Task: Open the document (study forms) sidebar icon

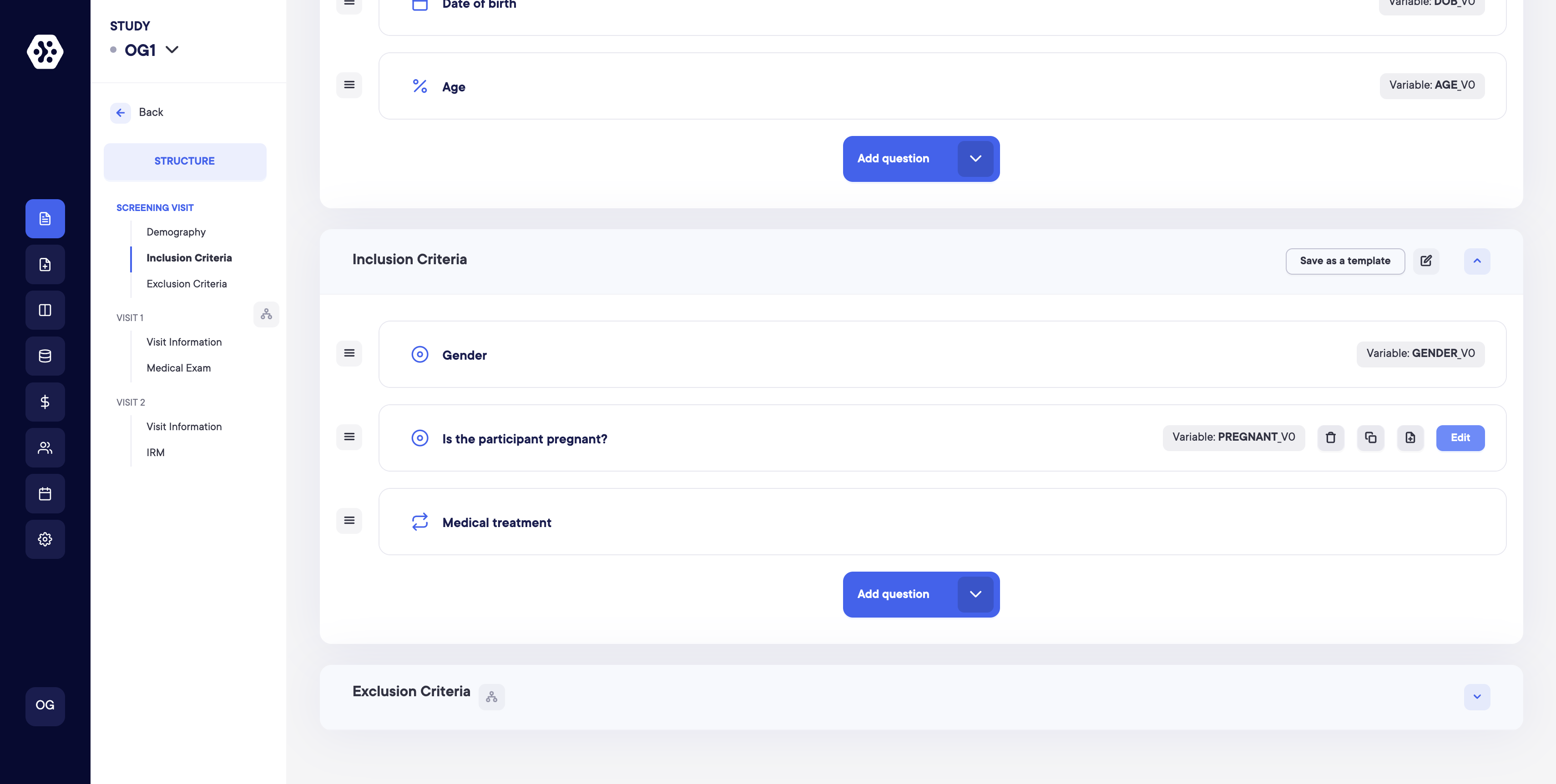Action: [45, 218]
